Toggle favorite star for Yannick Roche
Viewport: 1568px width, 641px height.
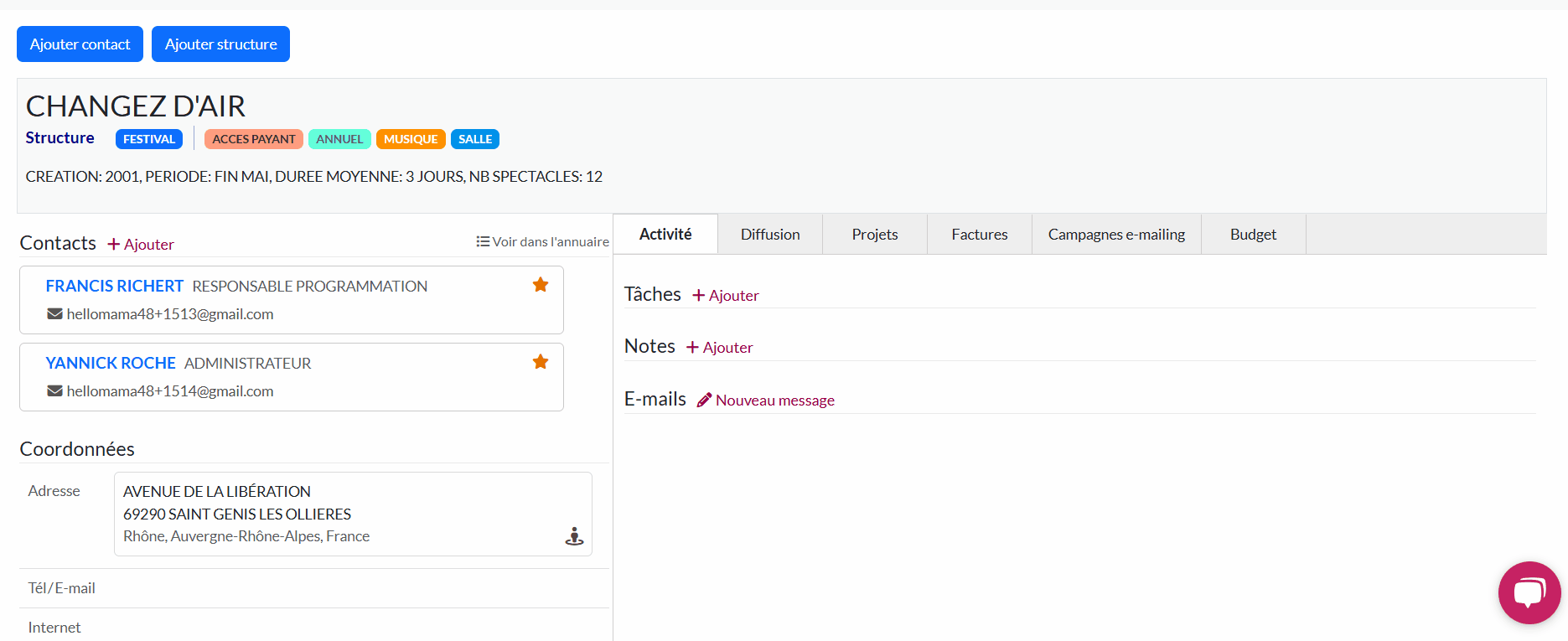coord(541,362)
